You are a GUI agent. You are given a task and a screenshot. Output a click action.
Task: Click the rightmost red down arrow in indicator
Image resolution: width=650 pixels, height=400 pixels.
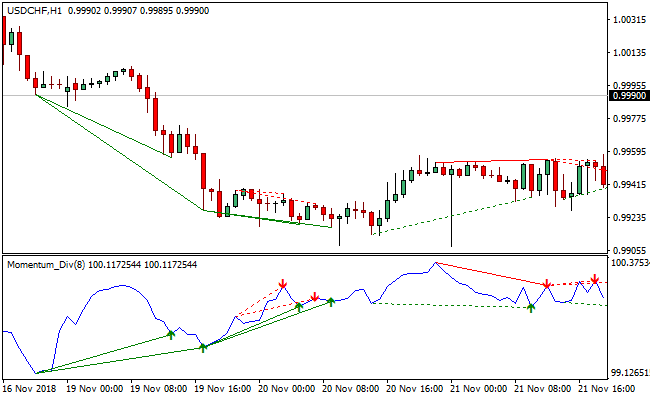point(595,279)
